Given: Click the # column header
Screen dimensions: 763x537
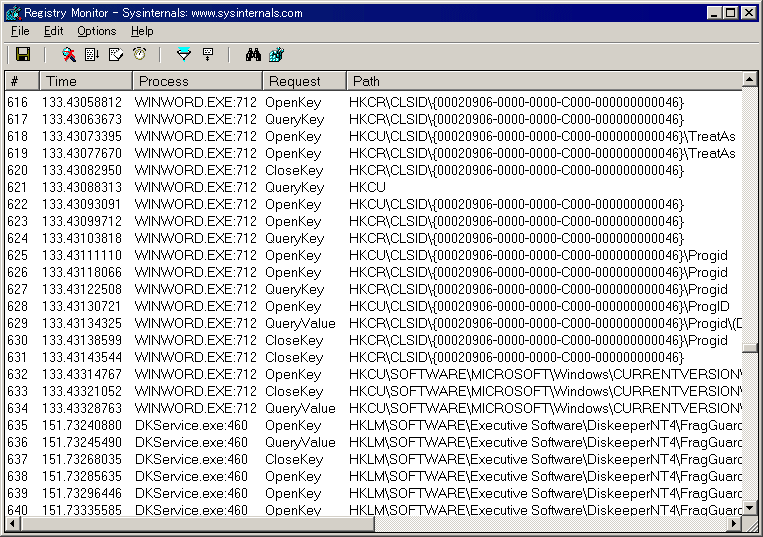Looking at the screenshot, I should [22, 81].
